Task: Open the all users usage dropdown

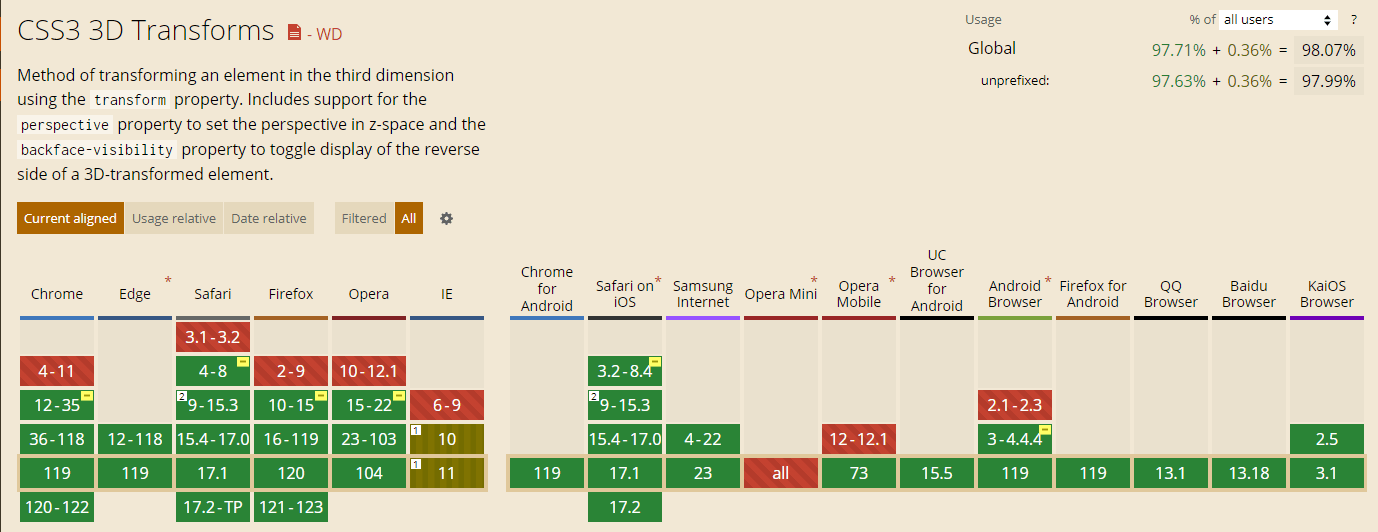Action: click(x=1278, y=20)
